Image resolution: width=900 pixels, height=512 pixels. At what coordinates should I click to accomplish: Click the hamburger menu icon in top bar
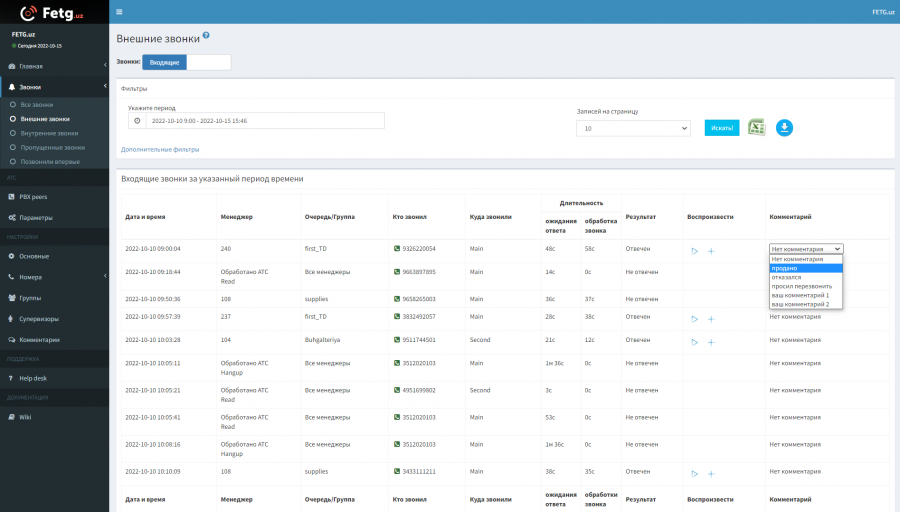(x=119, y=12)
